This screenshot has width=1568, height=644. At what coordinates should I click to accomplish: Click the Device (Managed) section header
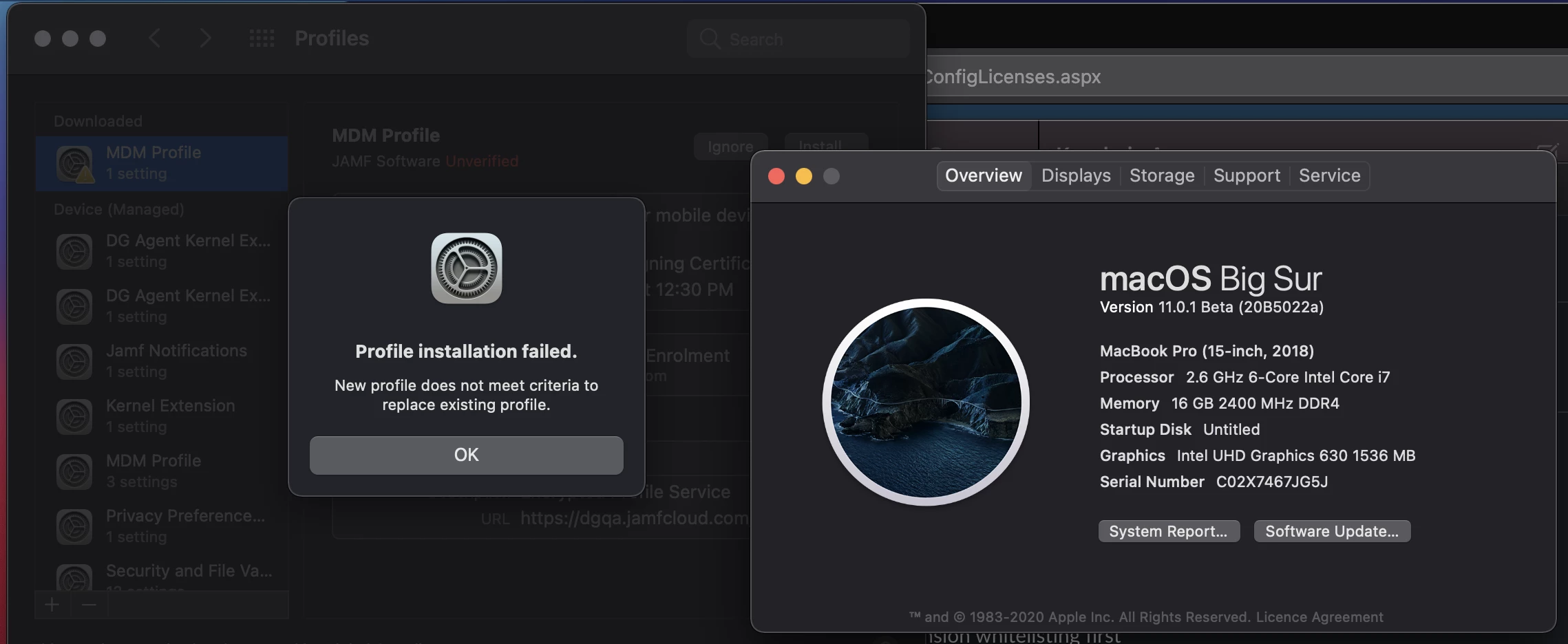[x=119, y=209]
